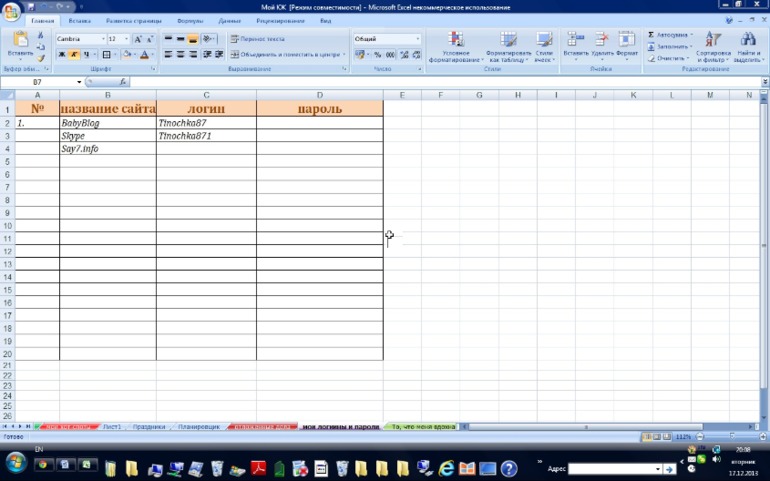Copy the selection via copy icon

[x=40, y=47]
